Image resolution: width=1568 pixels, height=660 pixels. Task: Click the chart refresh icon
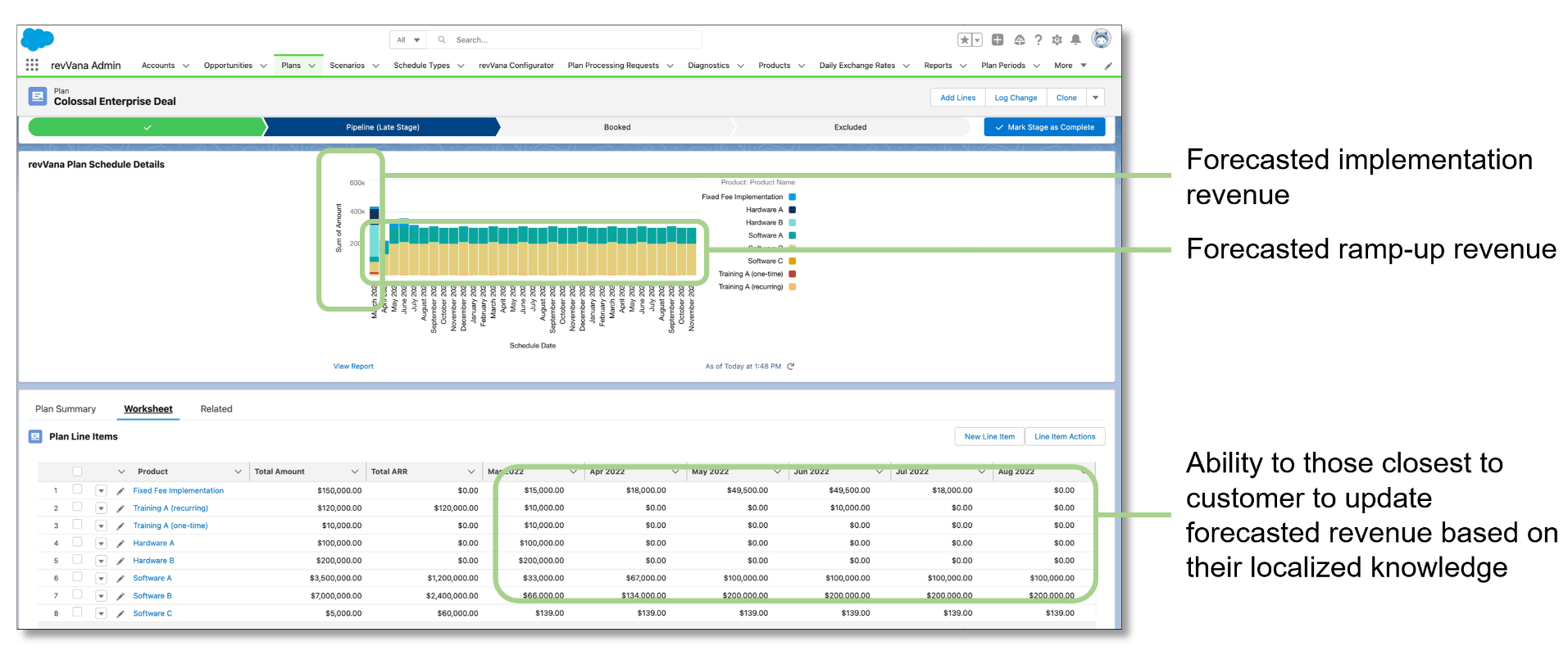click(790, 366)
